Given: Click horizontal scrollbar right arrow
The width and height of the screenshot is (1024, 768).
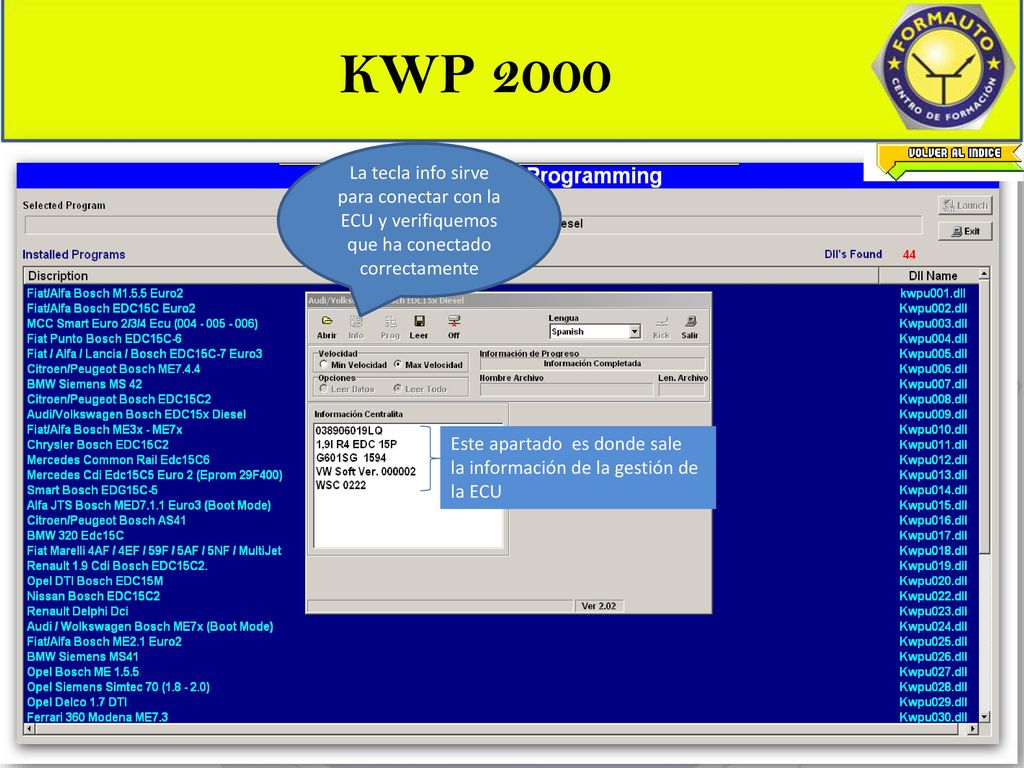Looking at the screenshot, I should point(972,728).
